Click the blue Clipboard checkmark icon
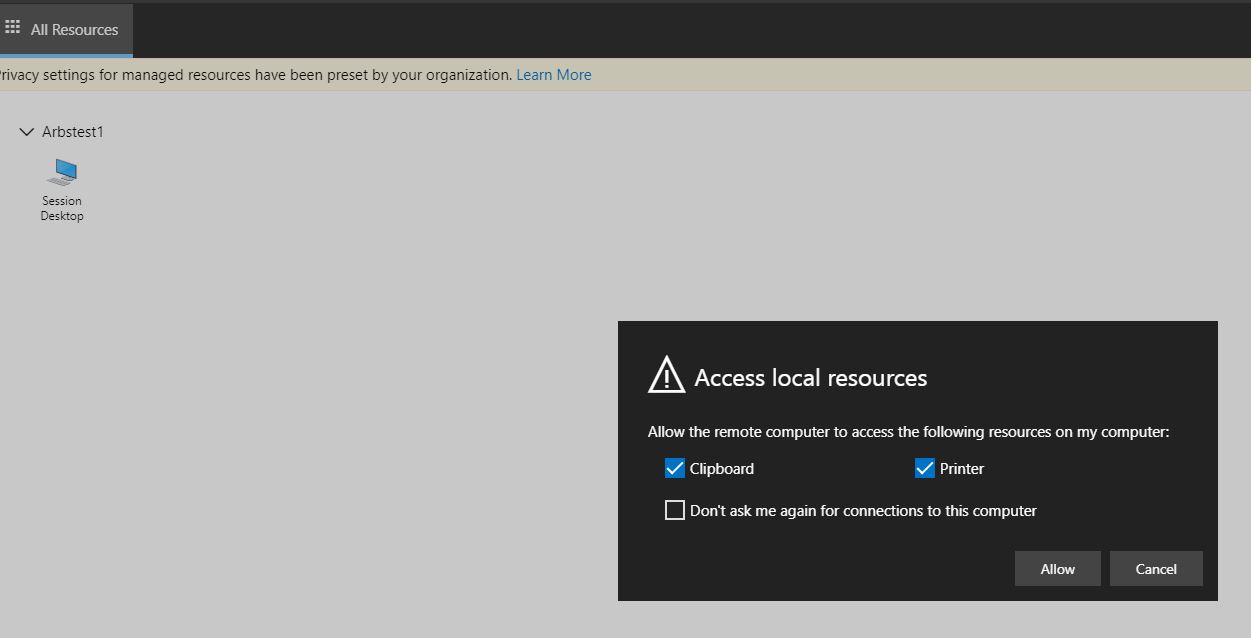1251x638 pixels. point(675,468)
